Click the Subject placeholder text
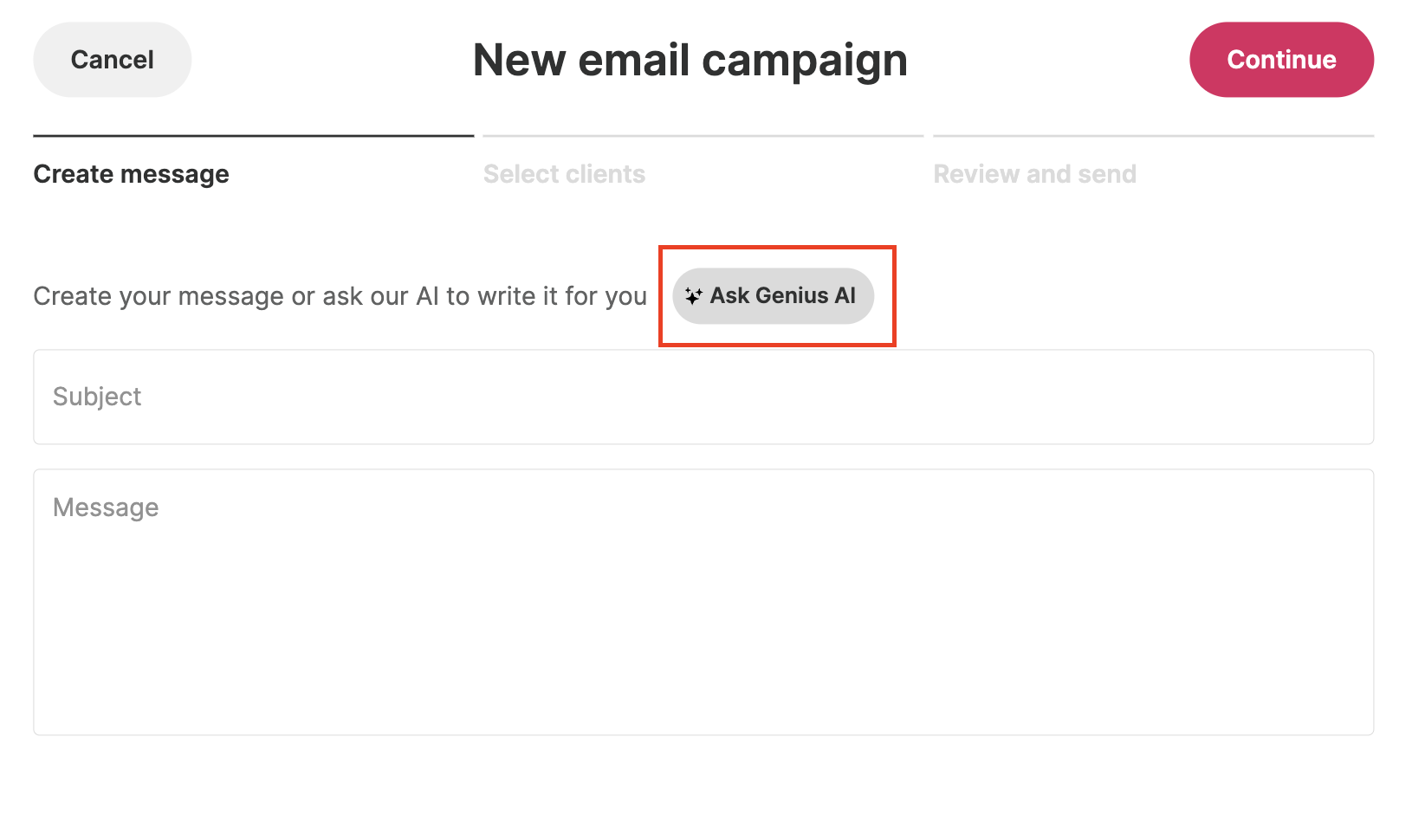 pyautogui.click(x=97, y=397)
